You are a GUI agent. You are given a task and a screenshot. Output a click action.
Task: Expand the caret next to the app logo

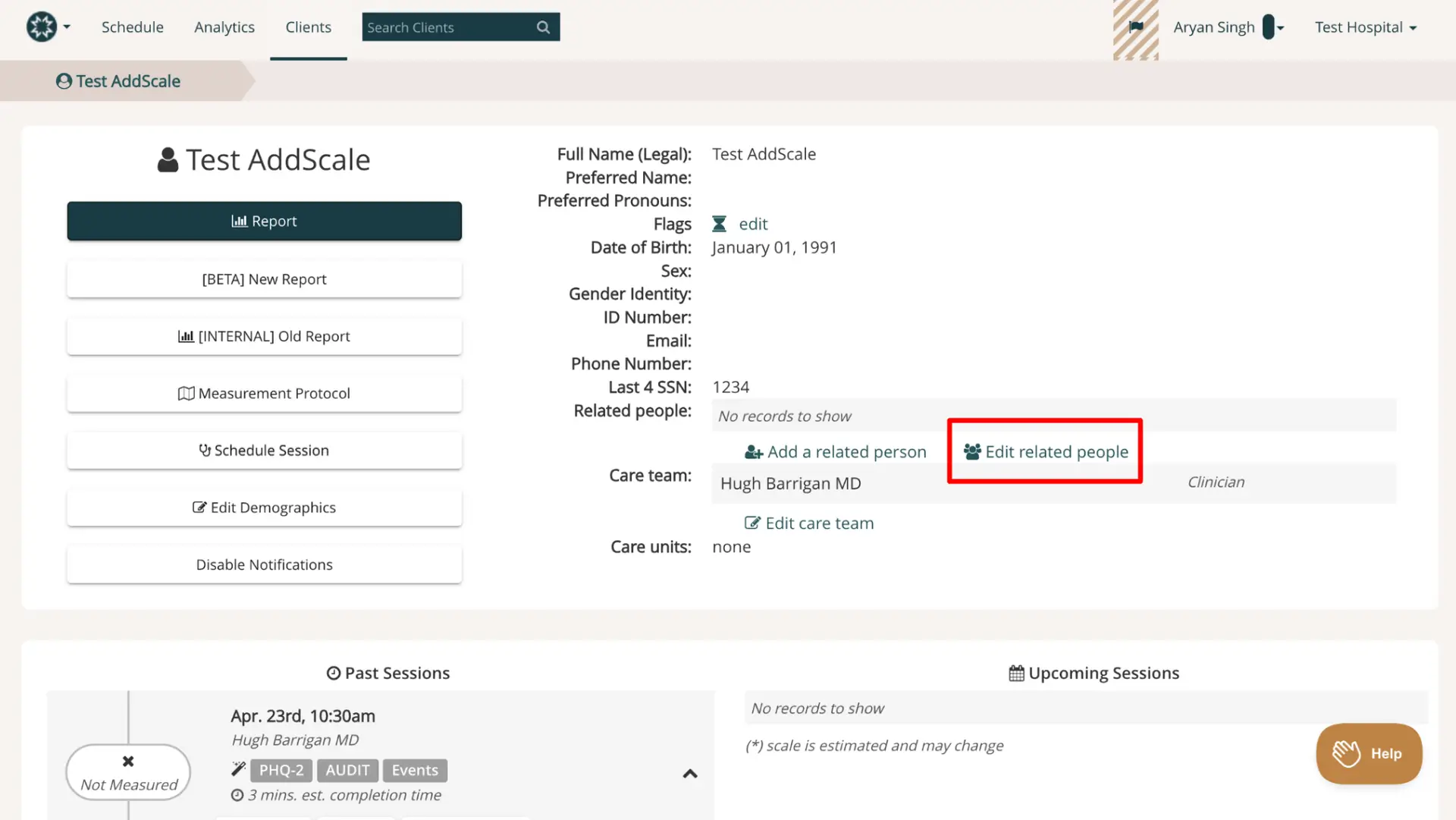(x=67, y=27)
